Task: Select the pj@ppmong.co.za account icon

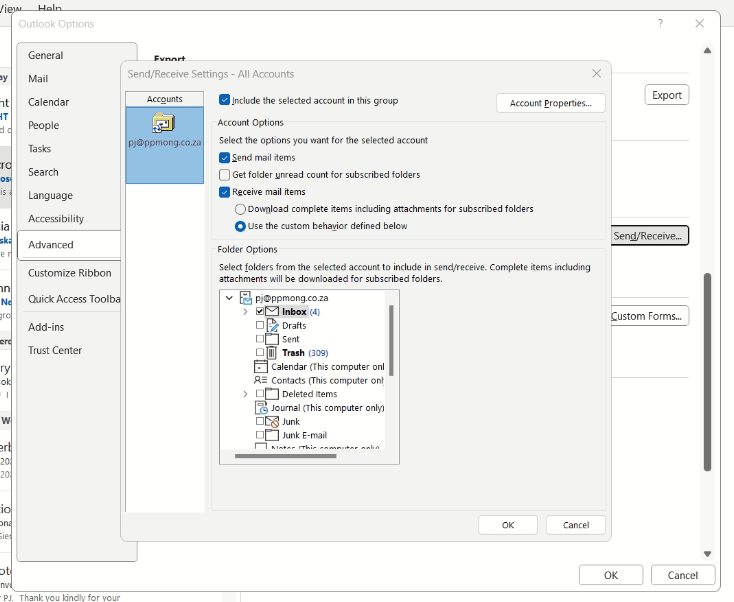Action: [x=163, y=123]
